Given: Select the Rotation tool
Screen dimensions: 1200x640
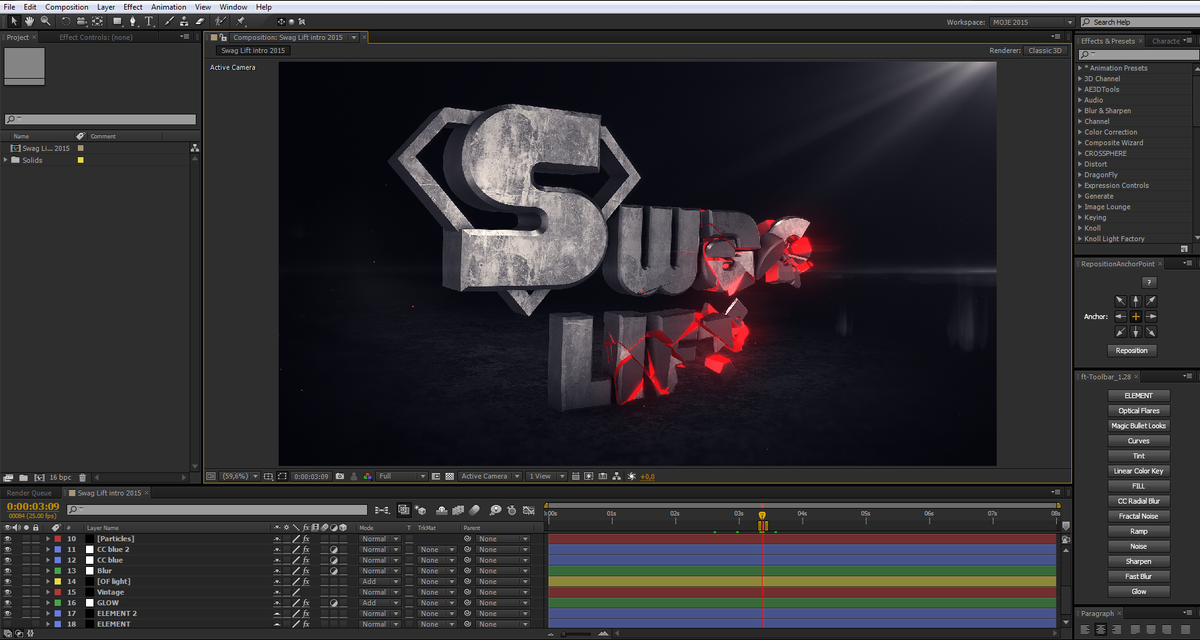Looking at the screenshot, I should pyautogui.click(x=66, y=21).
